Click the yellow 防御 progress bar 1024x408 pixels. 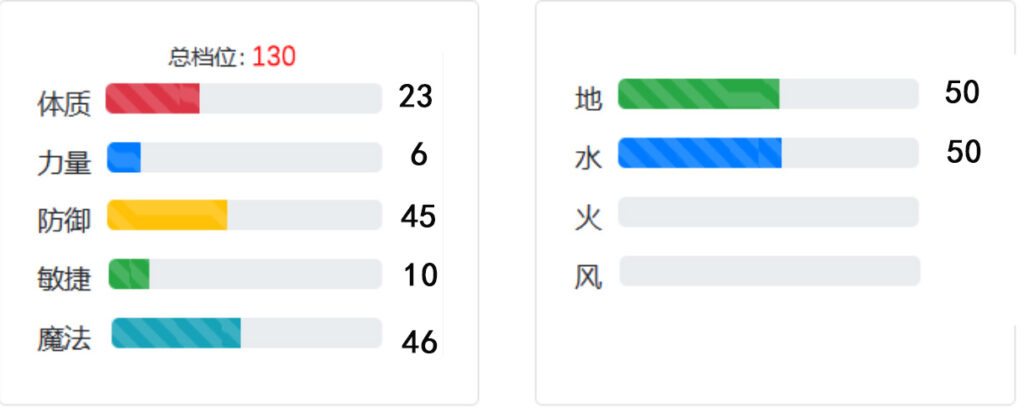[244, 215]
